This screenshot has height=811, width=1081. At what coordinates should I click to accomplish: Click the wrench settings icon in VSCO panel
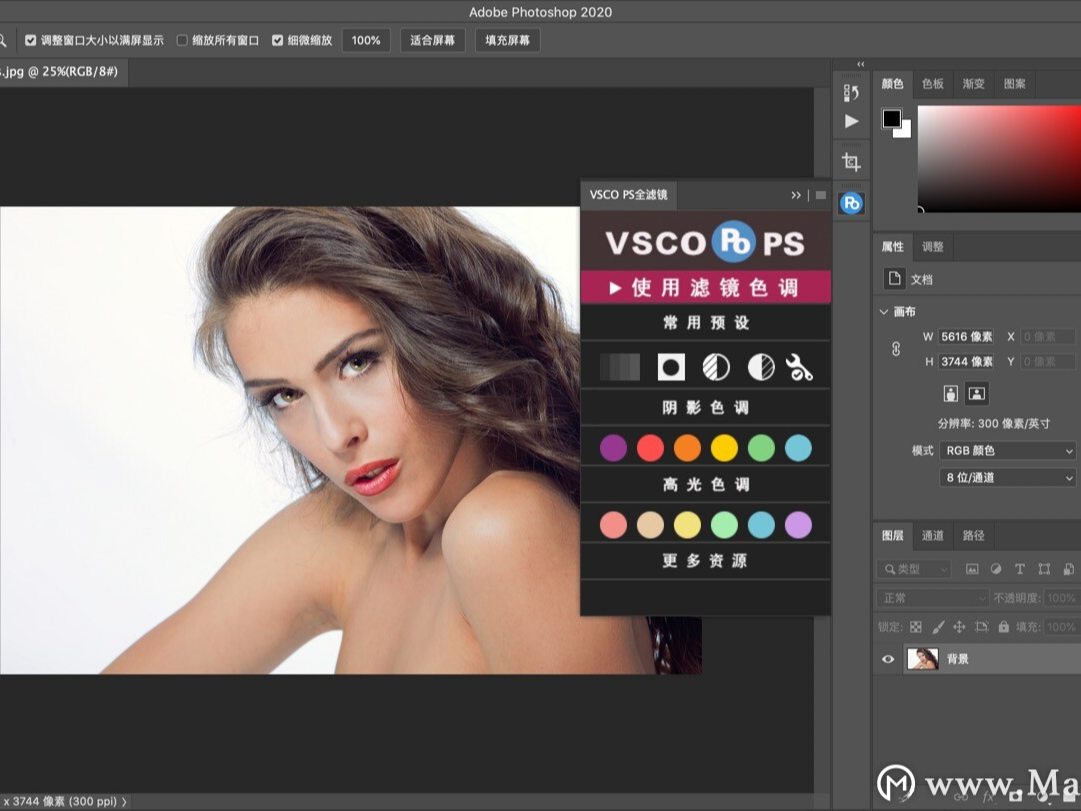798,367
